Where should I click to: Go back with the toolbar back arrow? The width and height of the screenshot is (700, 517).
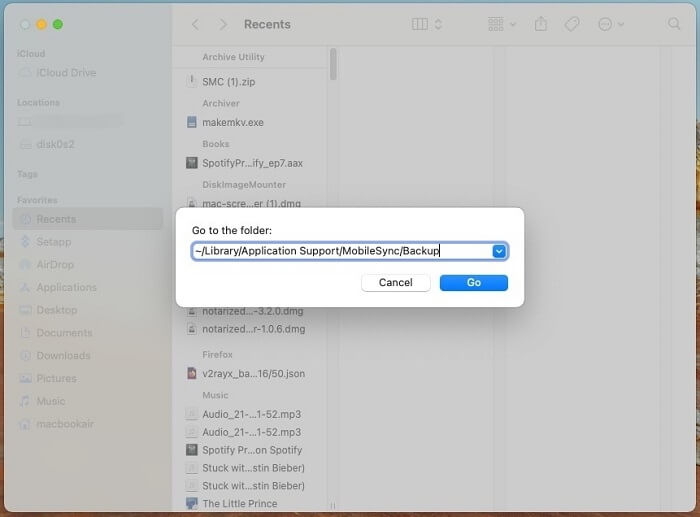(195, 24)
